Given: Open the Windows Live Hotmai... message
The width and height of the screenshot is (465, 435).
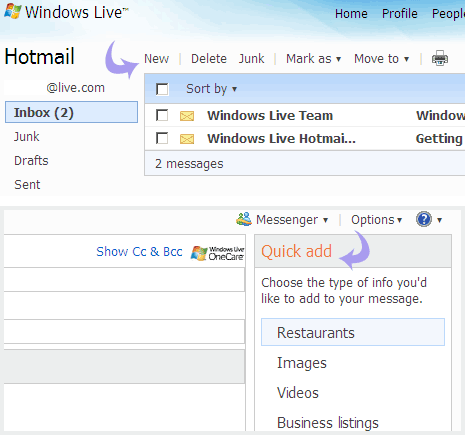Looking at the screenshot, I should click(281, 138).
